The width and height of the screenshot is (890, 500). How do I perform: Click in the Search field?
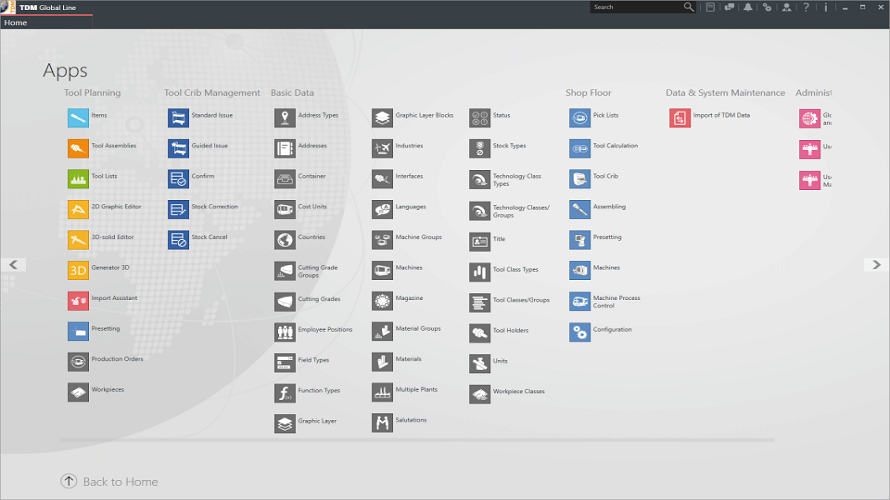tap(636, 7)
